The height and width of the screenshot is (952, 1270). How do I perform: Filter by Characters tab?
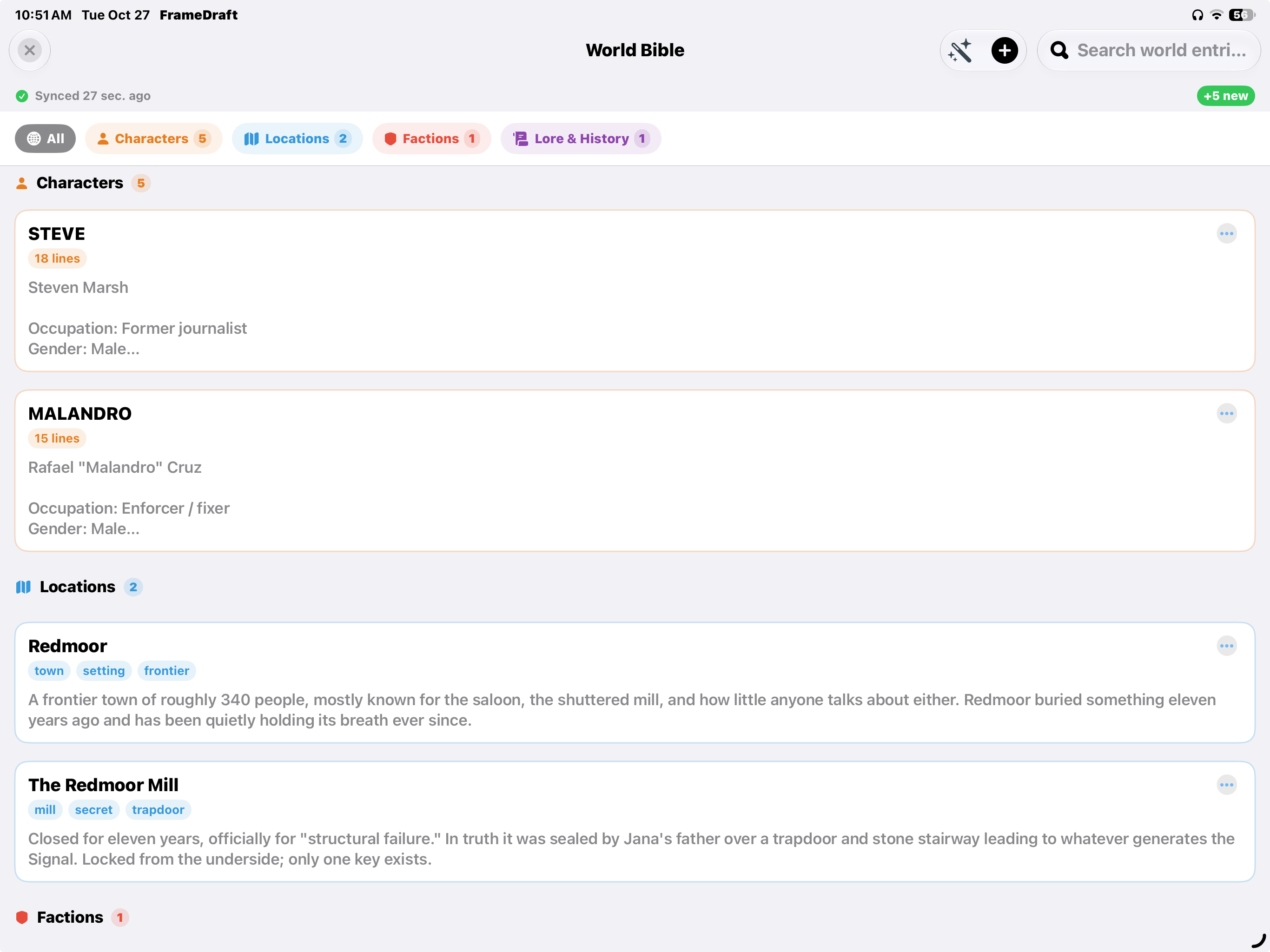coord(154,139)
